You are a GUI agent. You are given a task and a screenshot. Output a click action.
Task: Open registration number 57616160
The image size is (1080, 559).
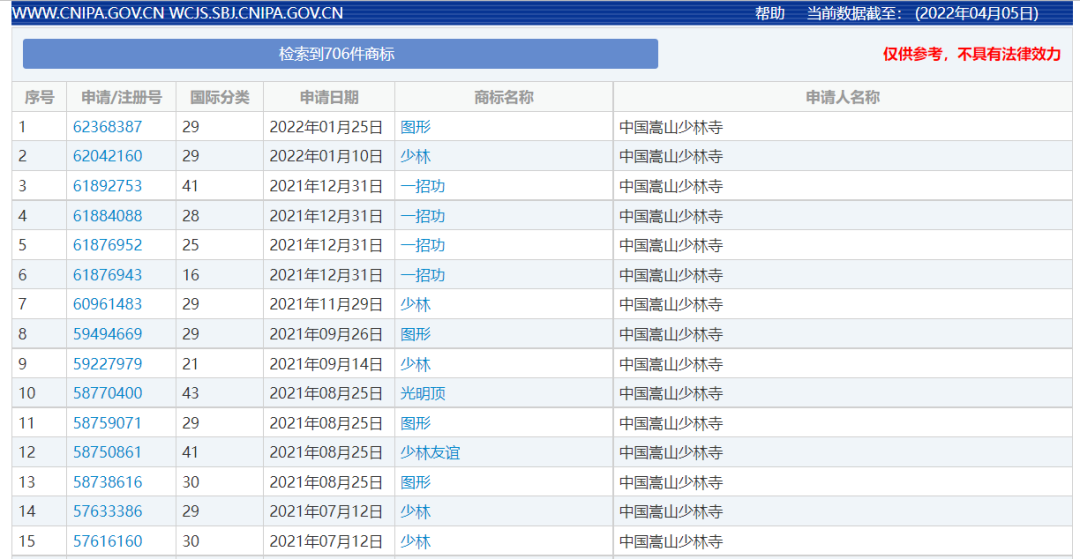[107, 541]
